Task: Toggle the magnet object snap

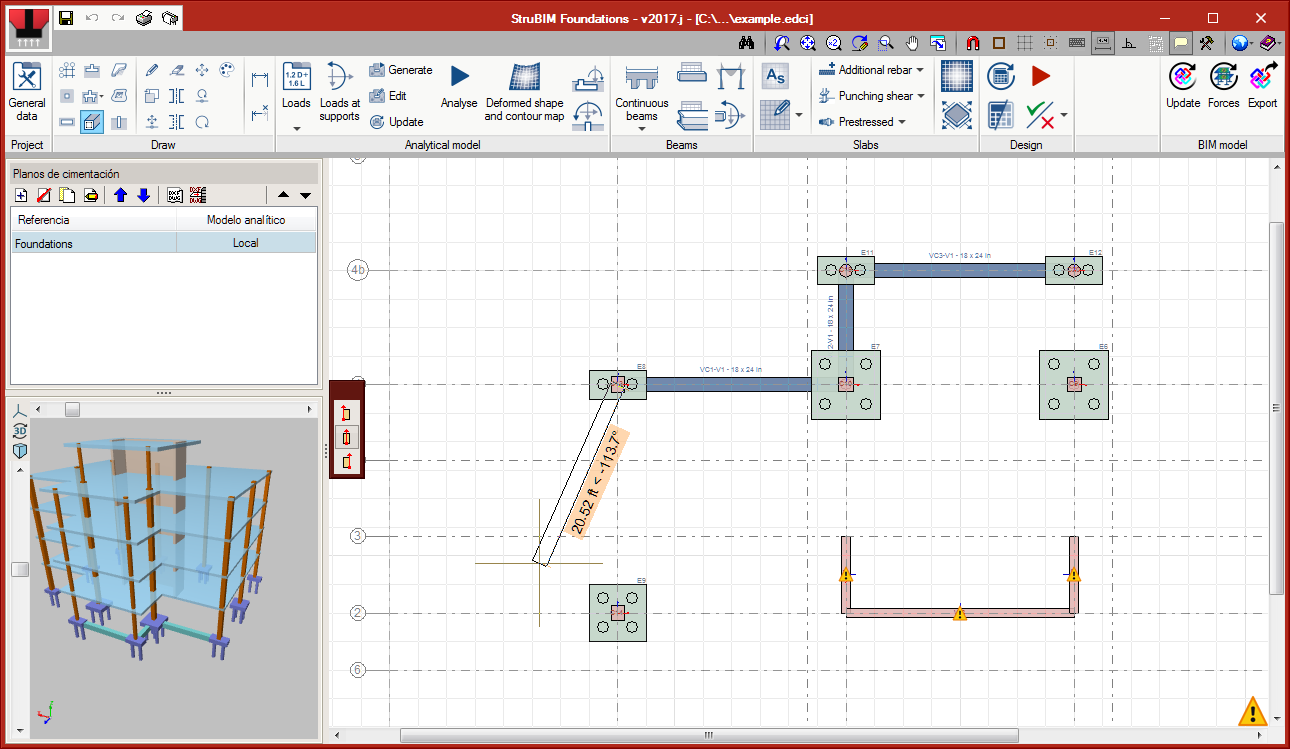Action: (x=972, y=43)
